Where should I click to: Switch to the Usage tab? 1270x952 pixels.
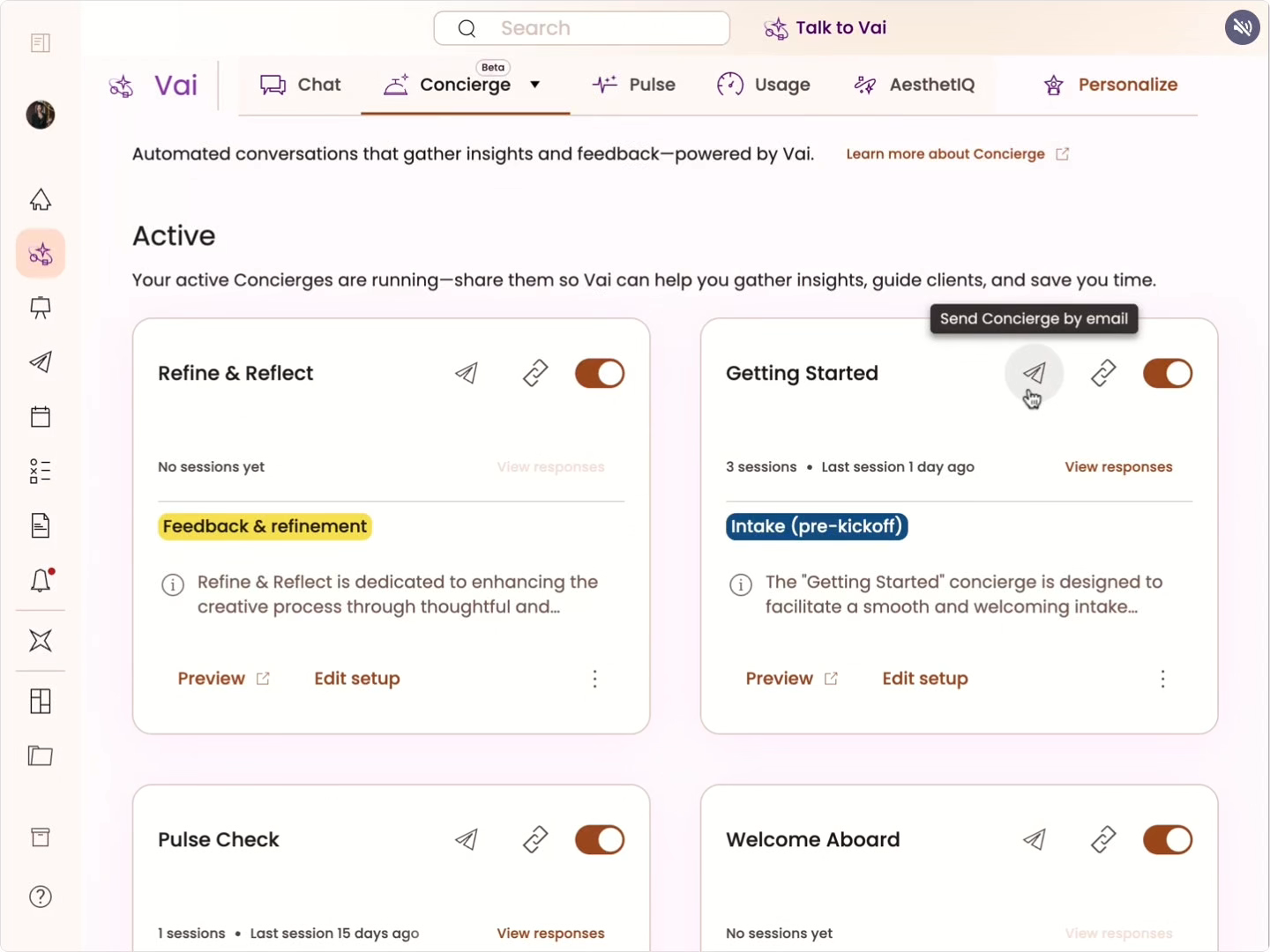click(764, 85)
